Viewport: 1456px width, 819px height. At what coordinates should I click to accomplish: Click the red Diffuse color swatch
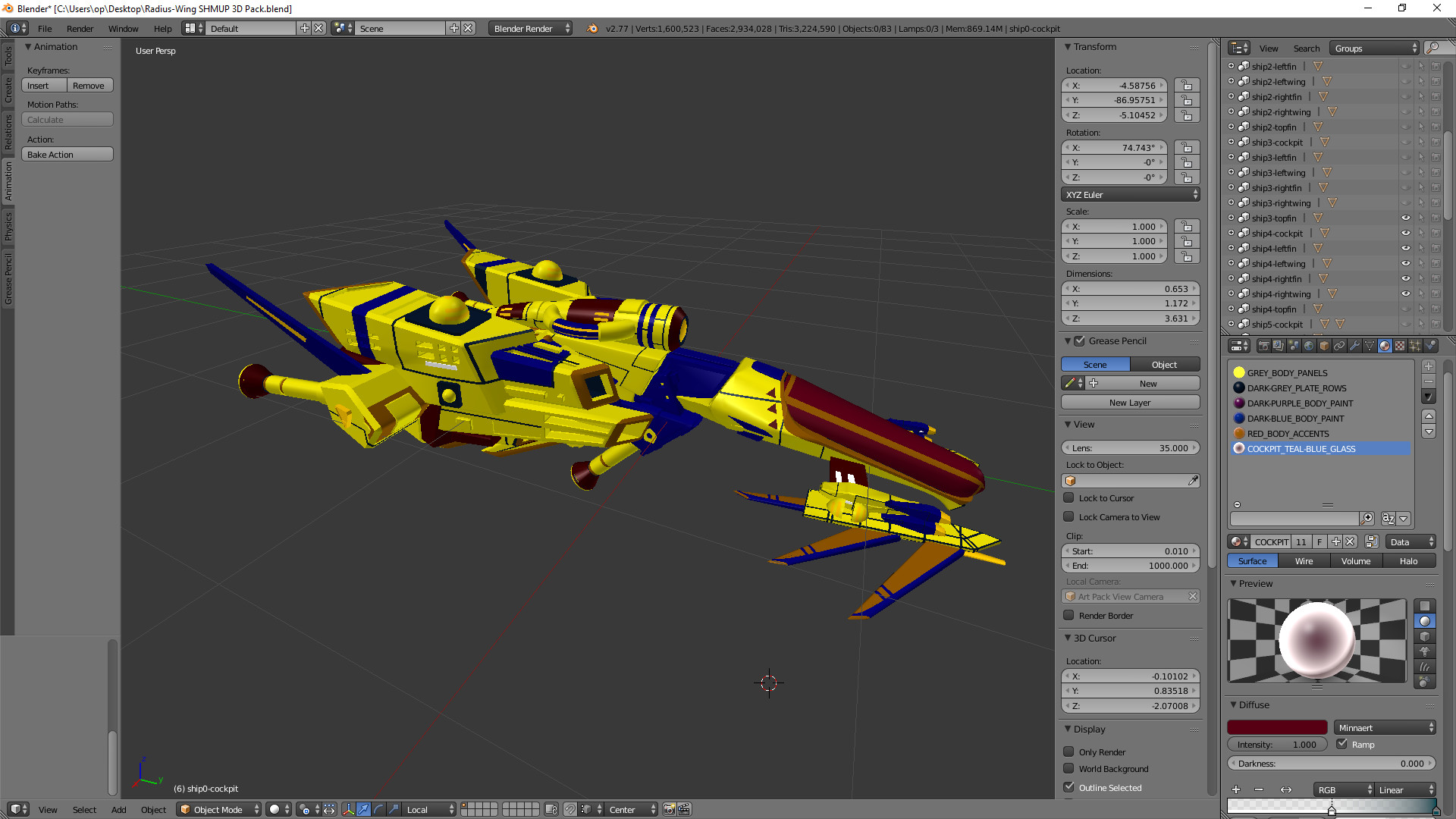[1277, 727]
